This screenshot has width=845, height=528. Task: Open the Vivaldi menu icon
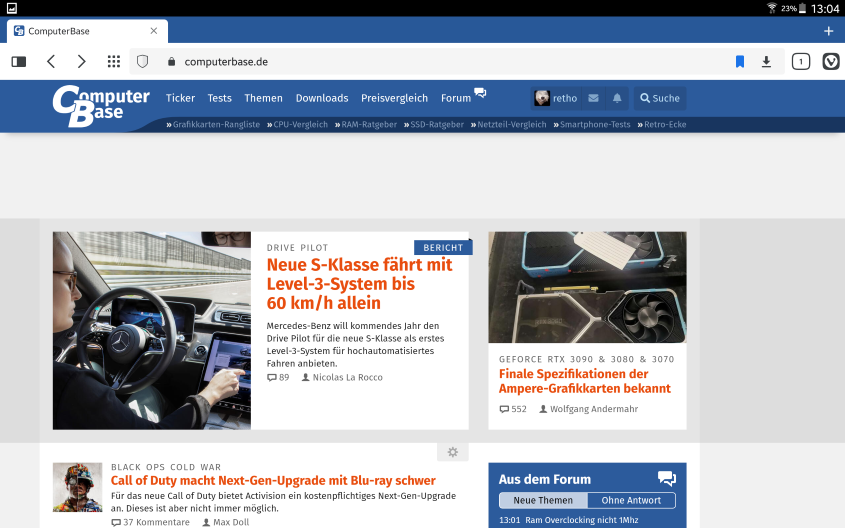coord(831,61)
